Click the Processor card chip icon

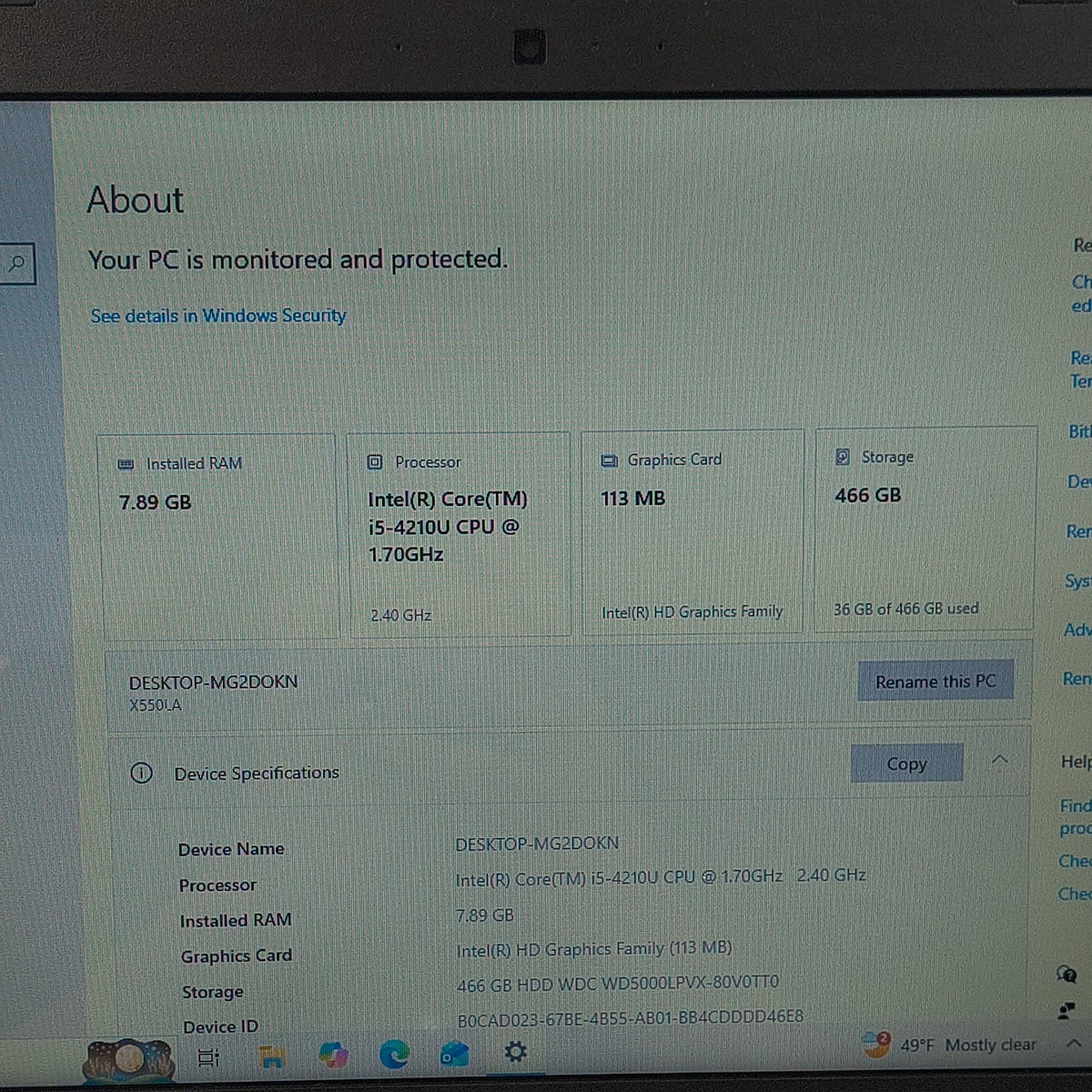point(374,462)
